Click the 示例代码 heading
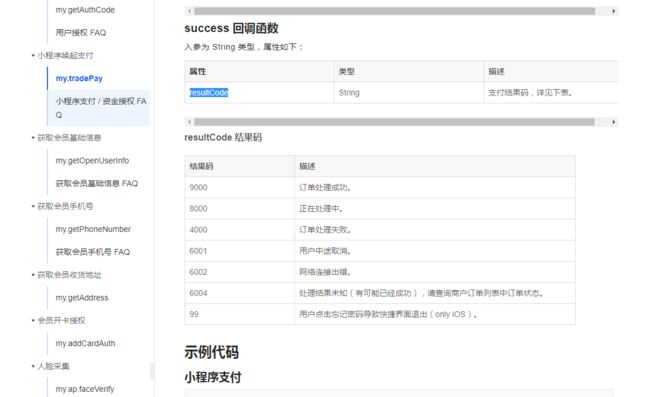650x397 pixels. pos(211,352)
